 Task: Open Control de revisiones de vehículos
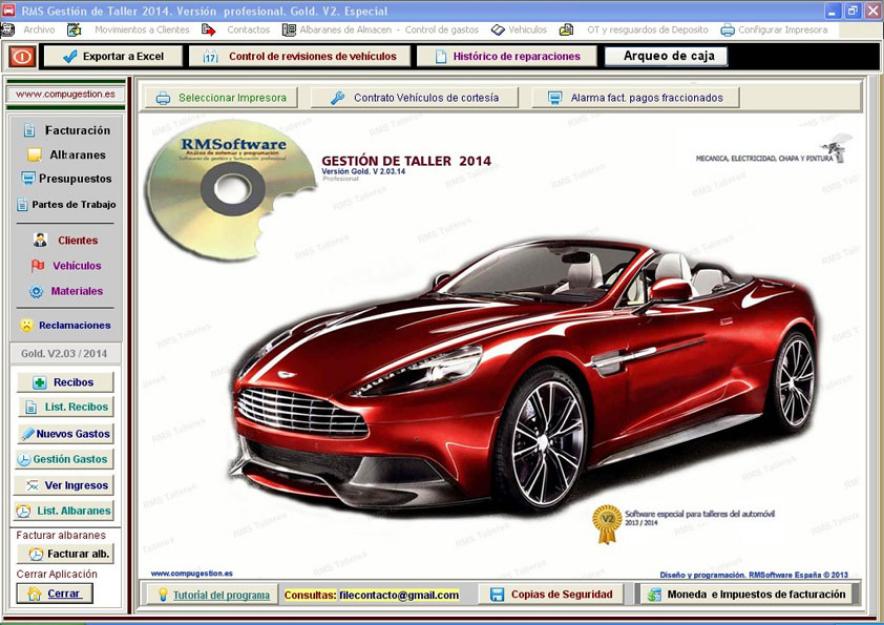click(x=299, y=56)
